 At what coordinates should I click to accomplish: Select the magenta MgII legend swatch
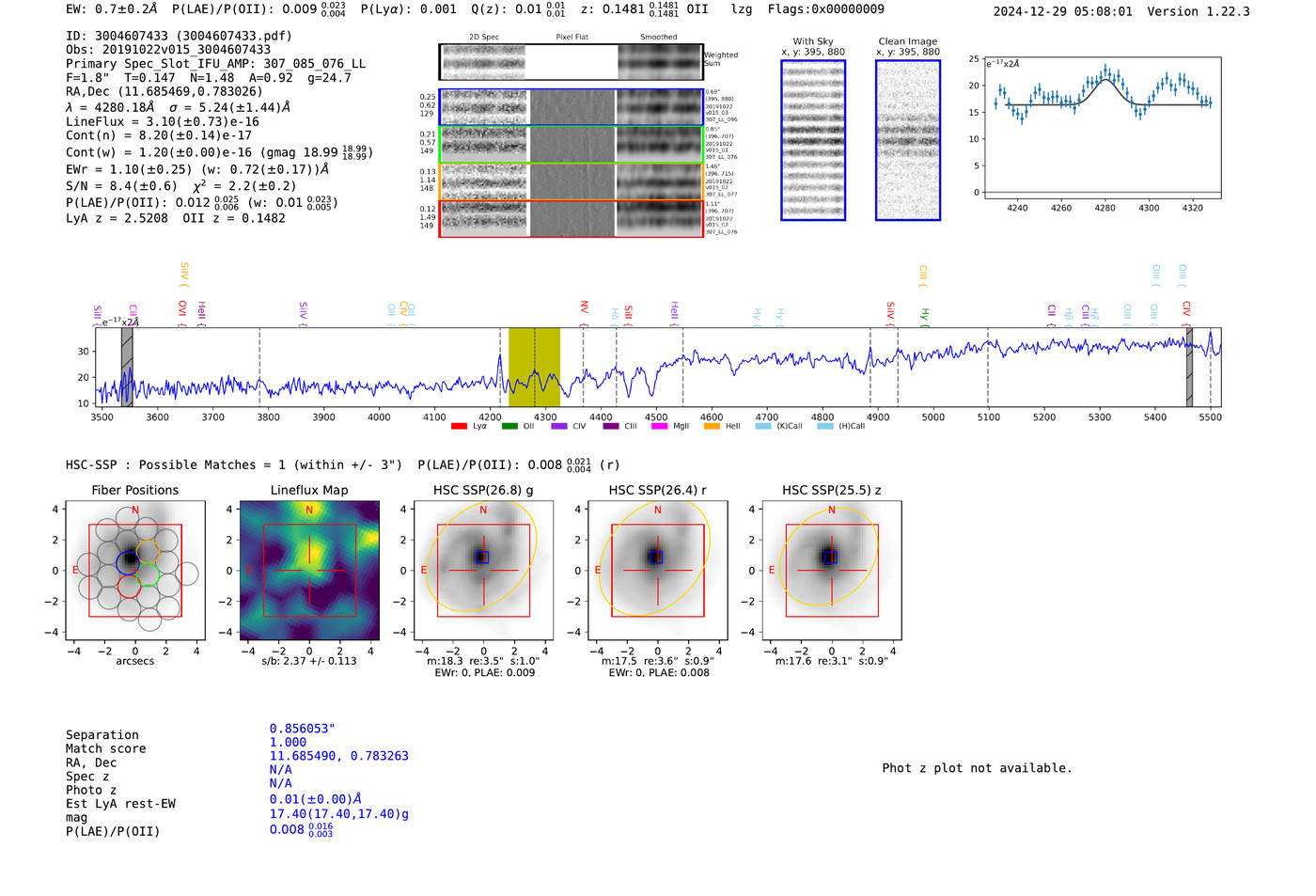click(660, 426)
